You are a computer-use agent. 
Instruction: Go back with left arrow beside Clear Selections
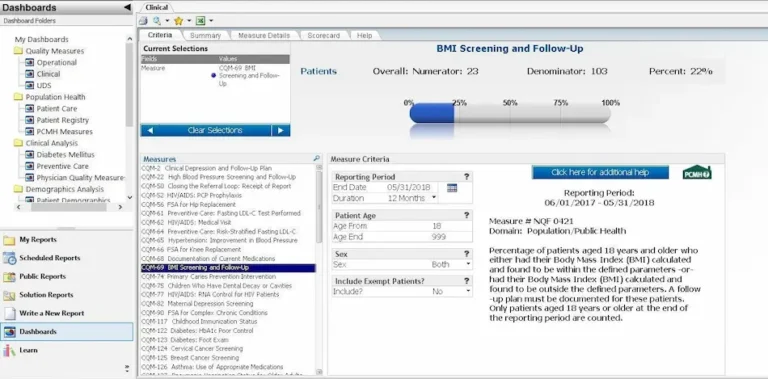point(150,130)
